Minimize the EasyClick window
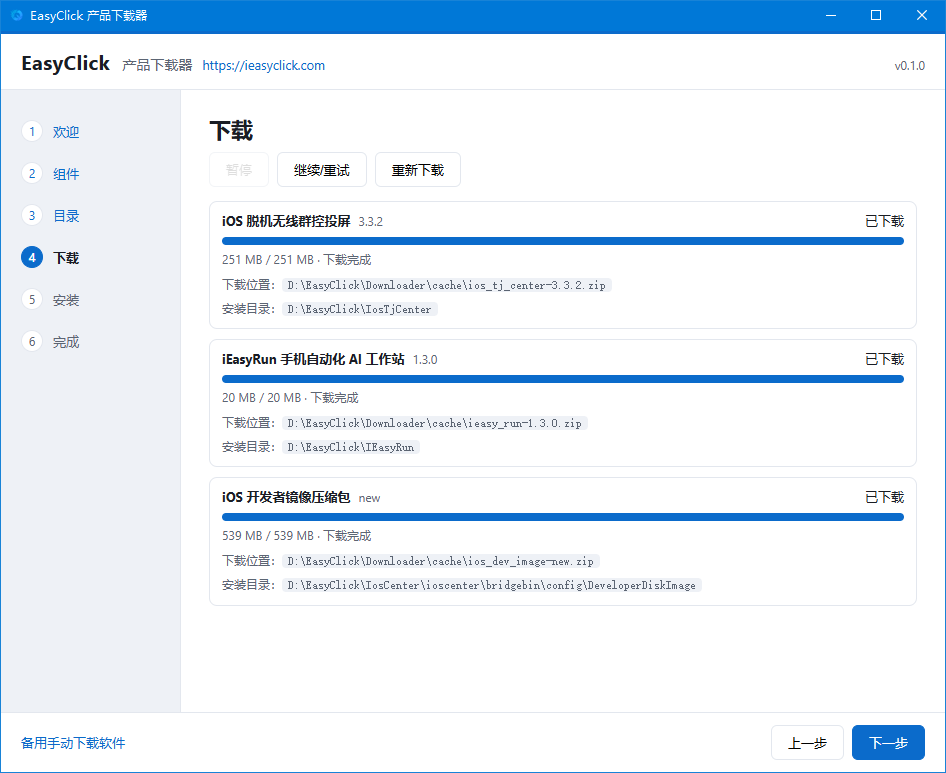Screen dimensions: 946x773 [x=831, y=16]
